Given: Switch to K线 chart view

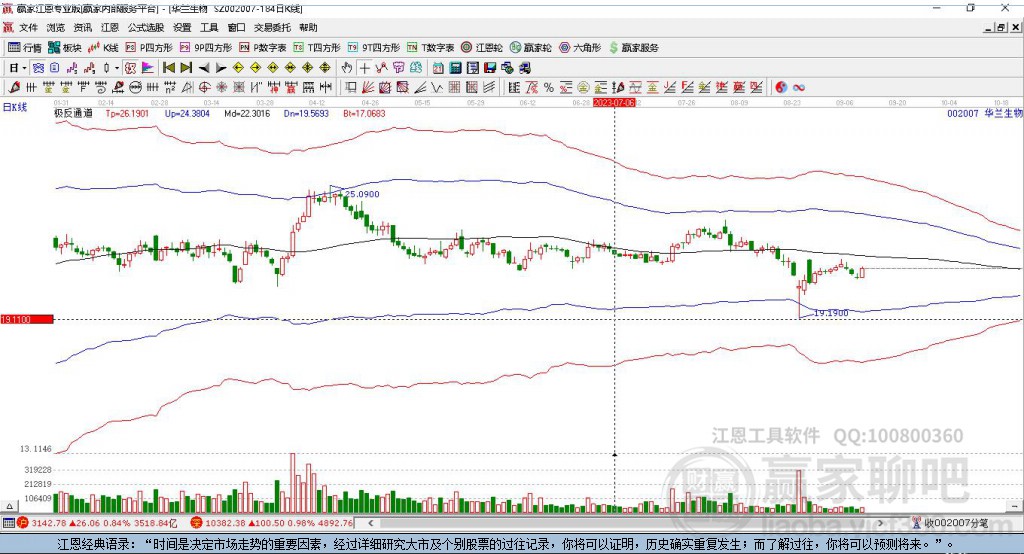Looking at the screenshot, I should tap(103, 48).
